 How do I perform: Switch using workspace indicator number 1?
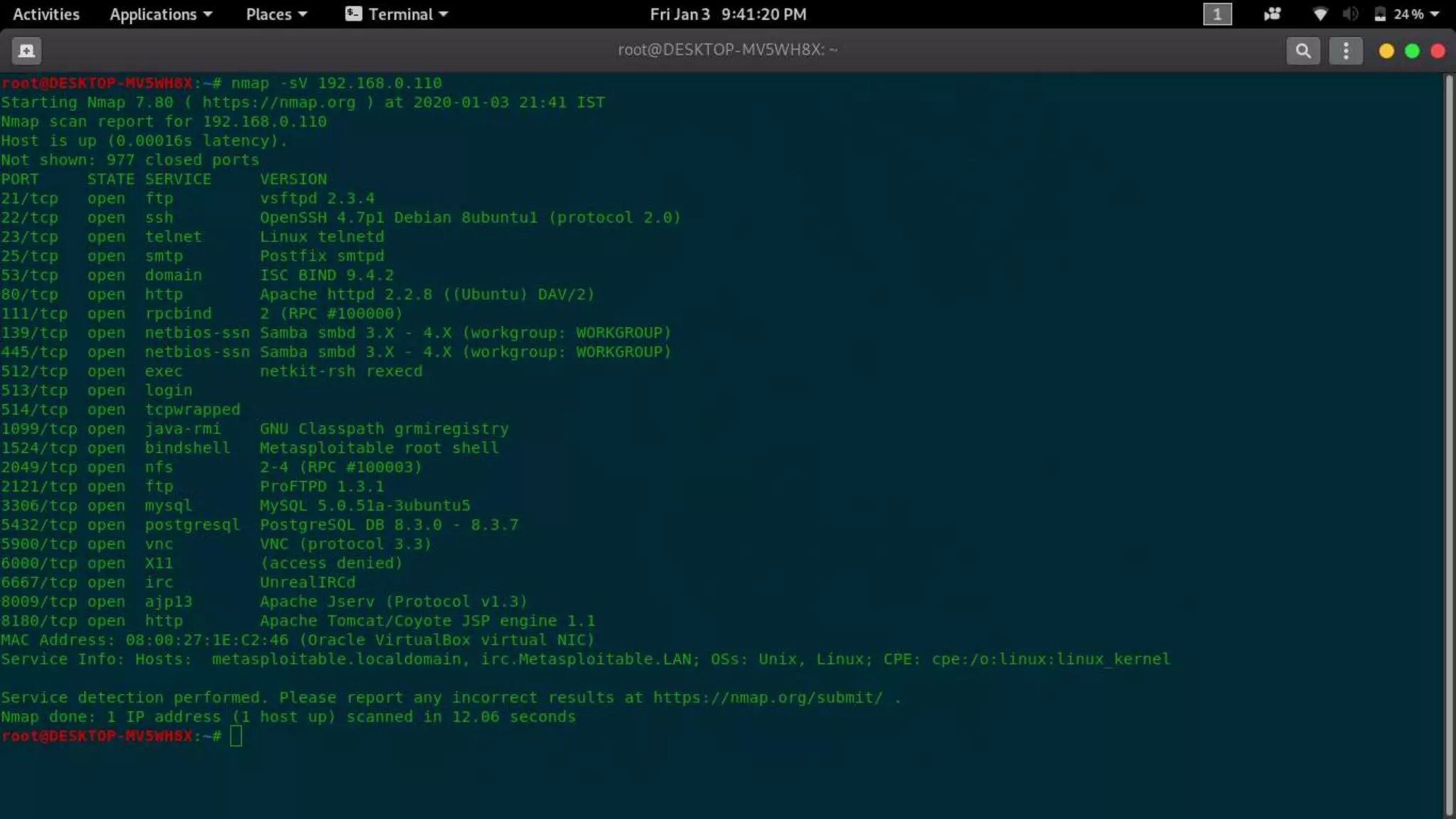pos(1216,14)
